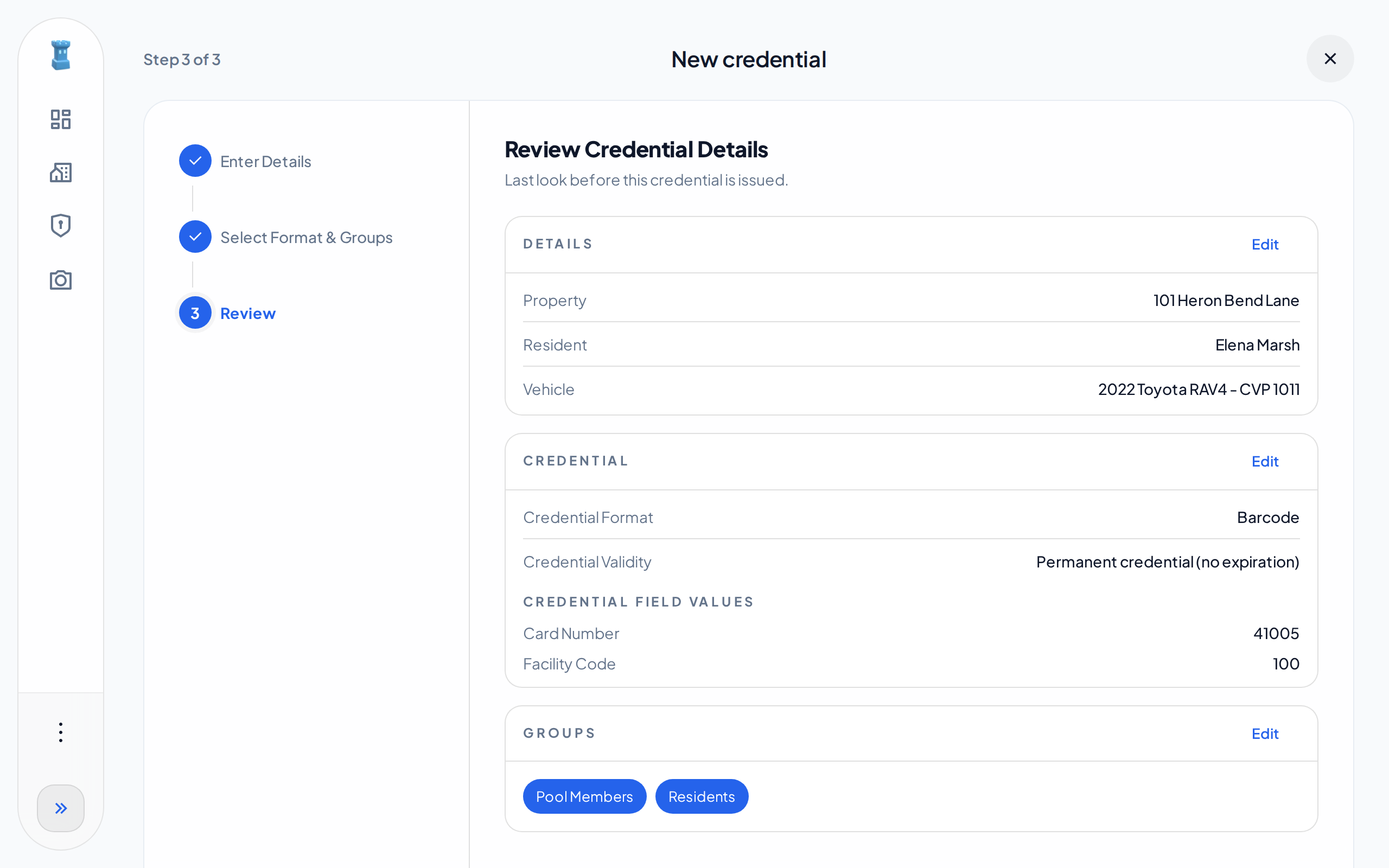
Task: Edit the Credential section
Action: 1265,461
